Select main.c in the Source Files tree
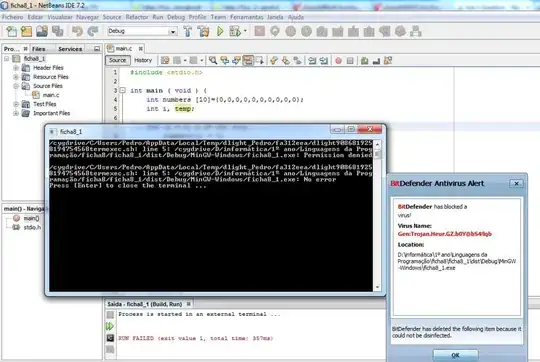540x362 pixels. pos(50,95)
